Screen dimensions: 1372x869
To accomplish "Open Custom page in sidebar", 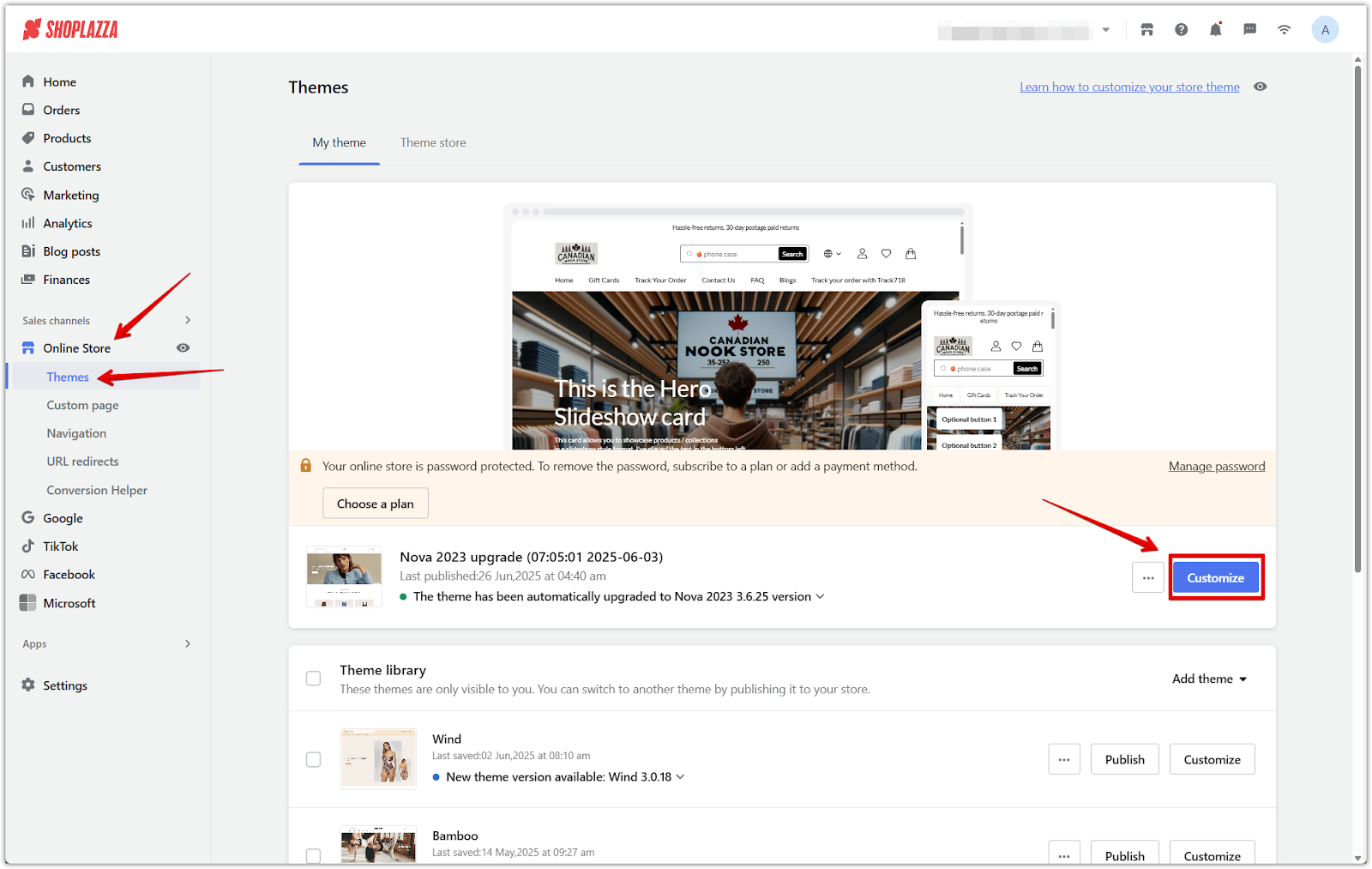I will pyautogui.click(x=82, y=405).
